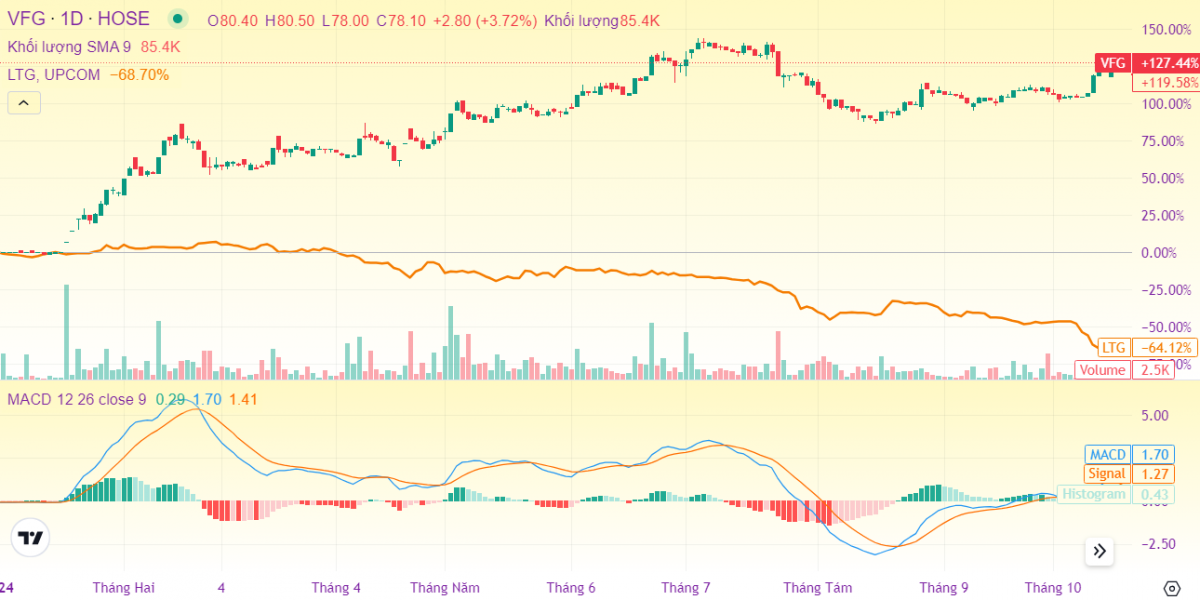Viewport: 1200px width, 600px height.
Task: Click the green market status dot
Action: [x=178, y=19]
